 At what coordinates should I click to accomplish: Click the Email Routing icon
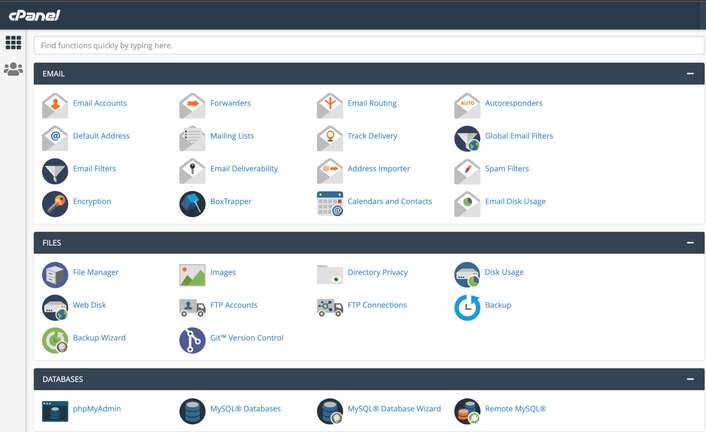[330, 105]
